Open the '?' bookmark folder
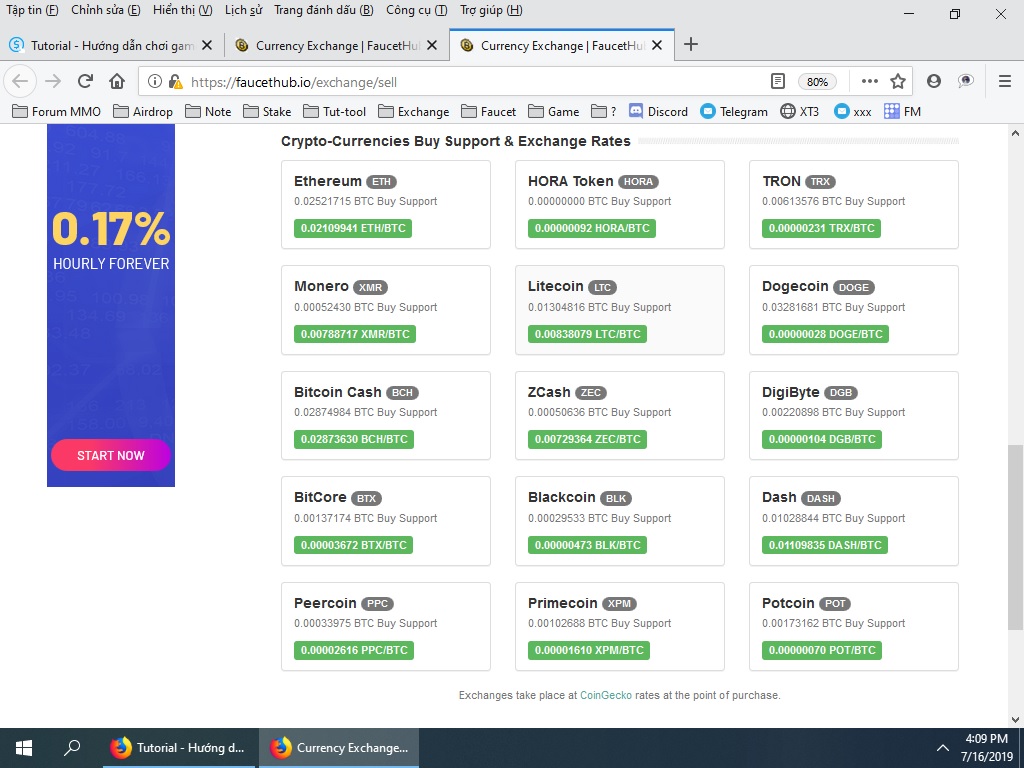This screenshot has width=1024, height=768. [603, 111]
